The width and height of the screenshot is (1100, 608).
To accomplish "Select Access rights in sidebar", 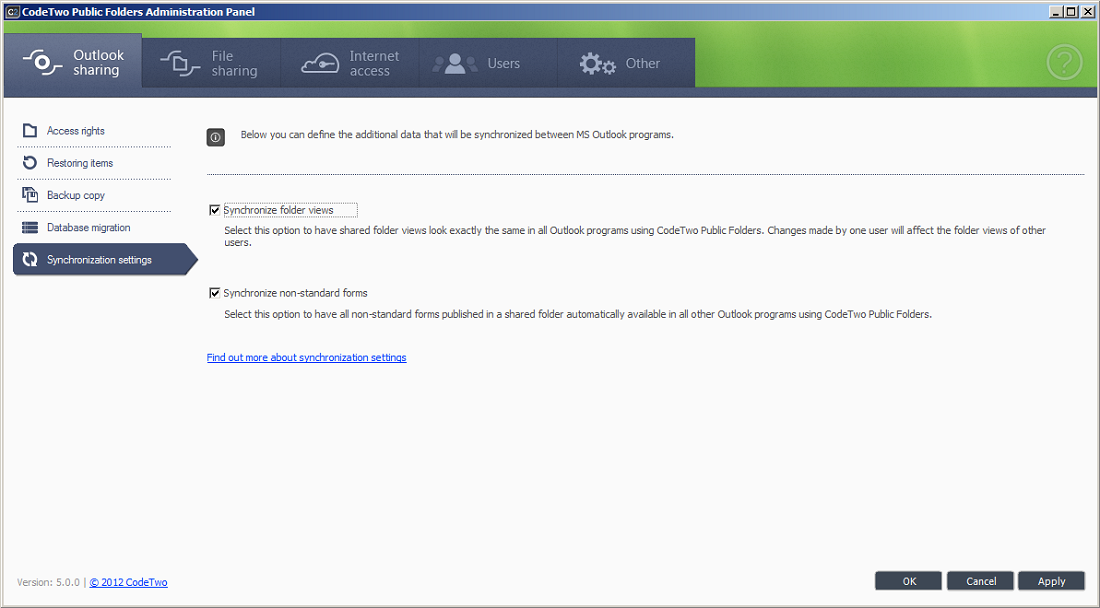I will coord(93,130).
